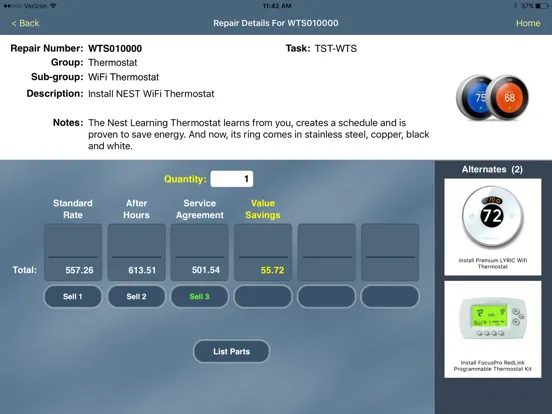Click the Sub-group value WiFi Thermostat
Image resolution: width=552 pixels, height=414 pixels.
point(124,77)
